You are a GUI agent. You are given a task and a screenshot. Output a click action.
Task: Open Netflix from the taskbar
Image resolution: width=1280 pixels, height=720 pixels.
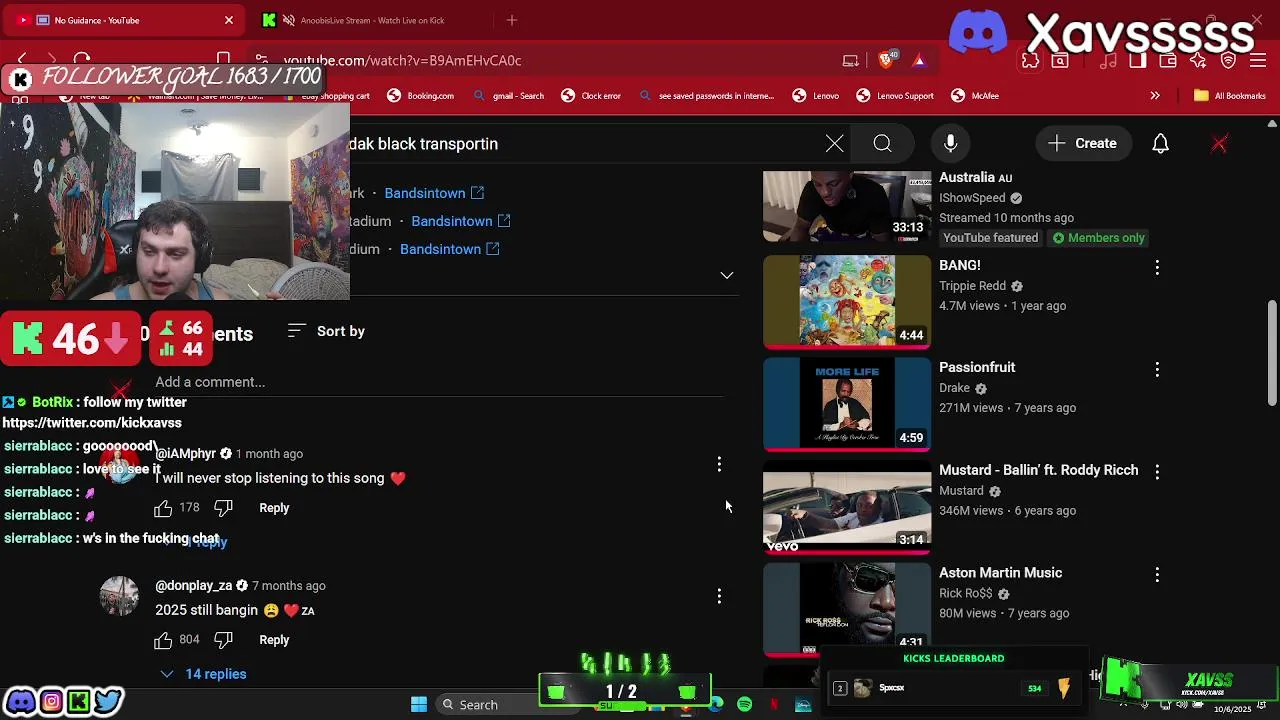pyautogui.click(x=774, y=705)
